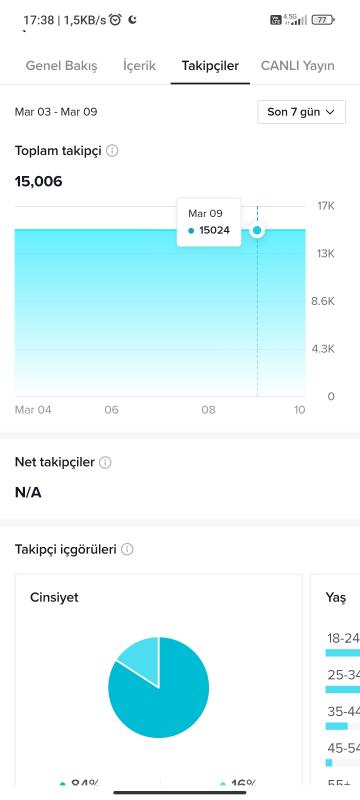The height and width of the screenshot is (800, 360).
Task: Open the Cinsiyet gender card
Action: coord(159,679)
